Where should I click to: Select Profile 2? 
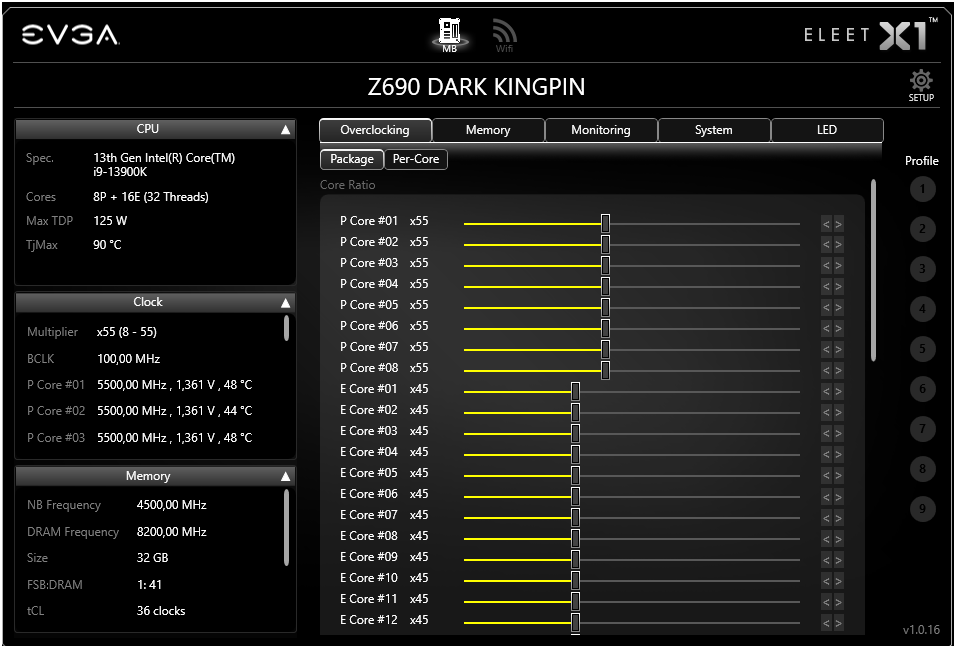point(922,229)
